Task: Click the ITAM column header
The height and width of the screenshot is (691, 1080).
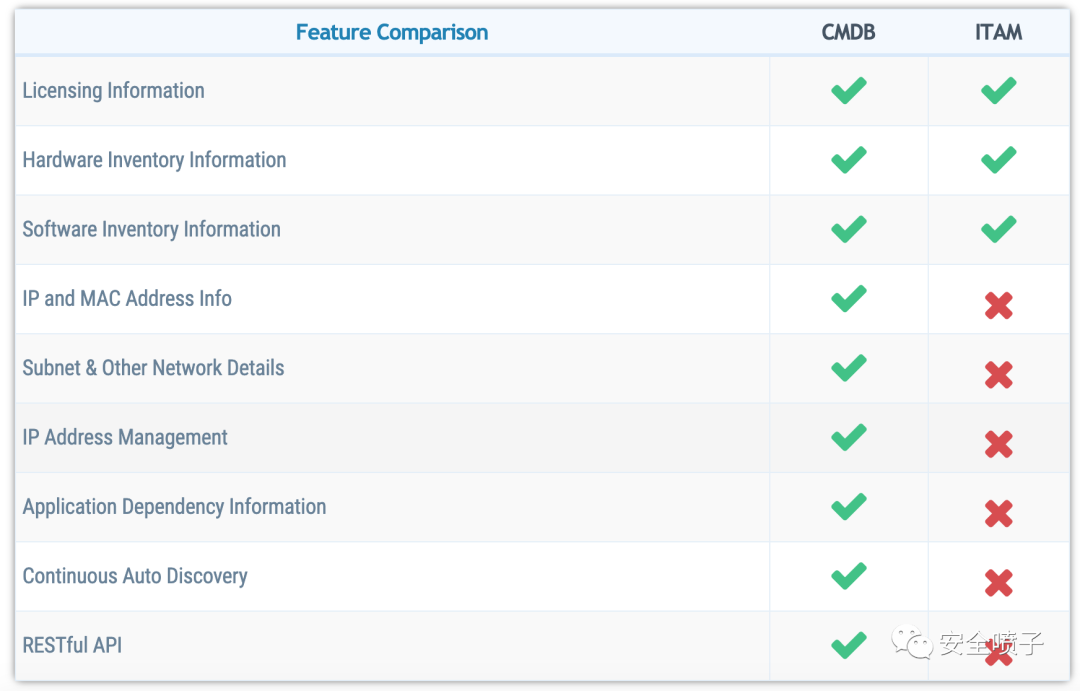Action: click(998, 32)
